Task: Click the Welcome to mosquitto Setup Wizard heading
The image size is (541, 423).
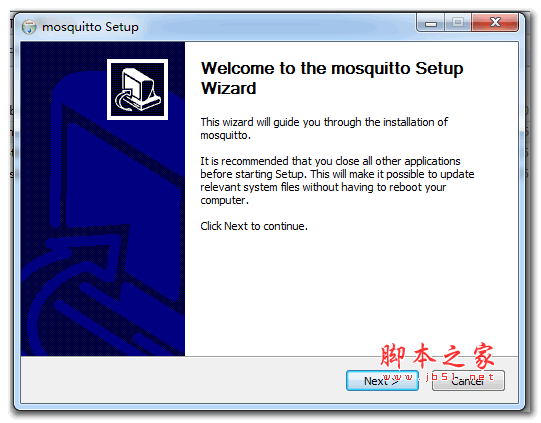Action: (x=332, y=78)
